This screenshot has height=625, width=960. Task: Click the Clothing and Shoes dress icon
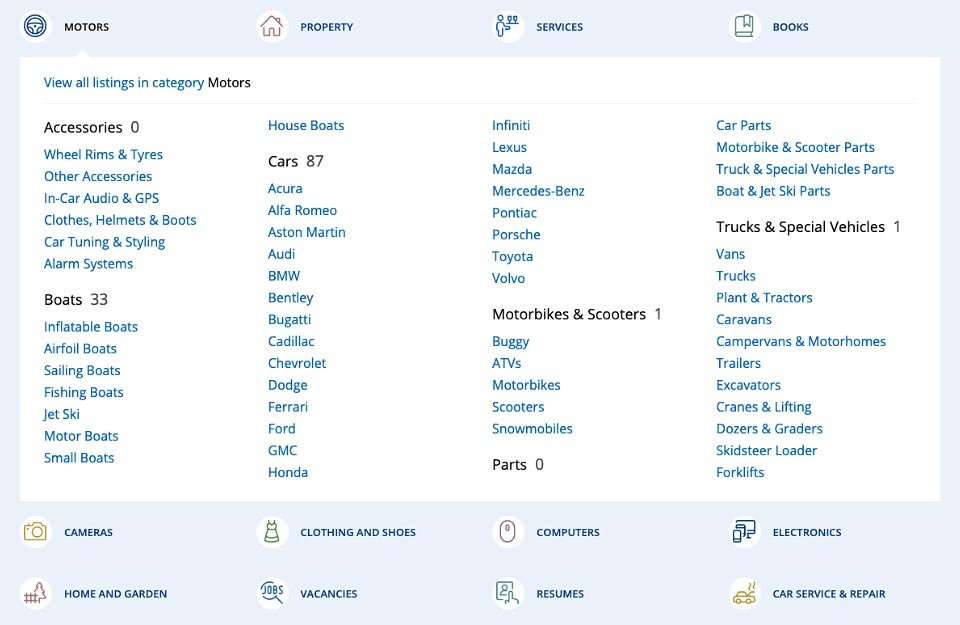(272, 532)
